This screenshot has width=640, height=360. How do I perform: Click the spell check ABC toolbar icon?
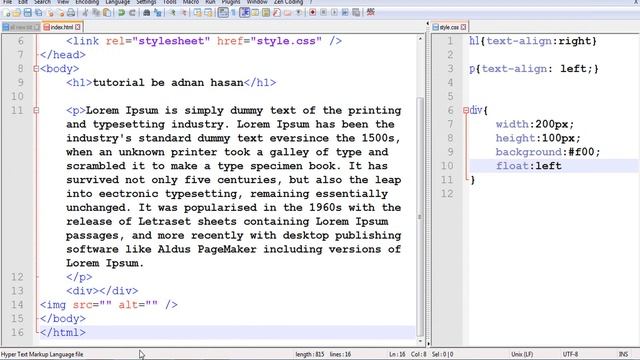click(371, 12)
